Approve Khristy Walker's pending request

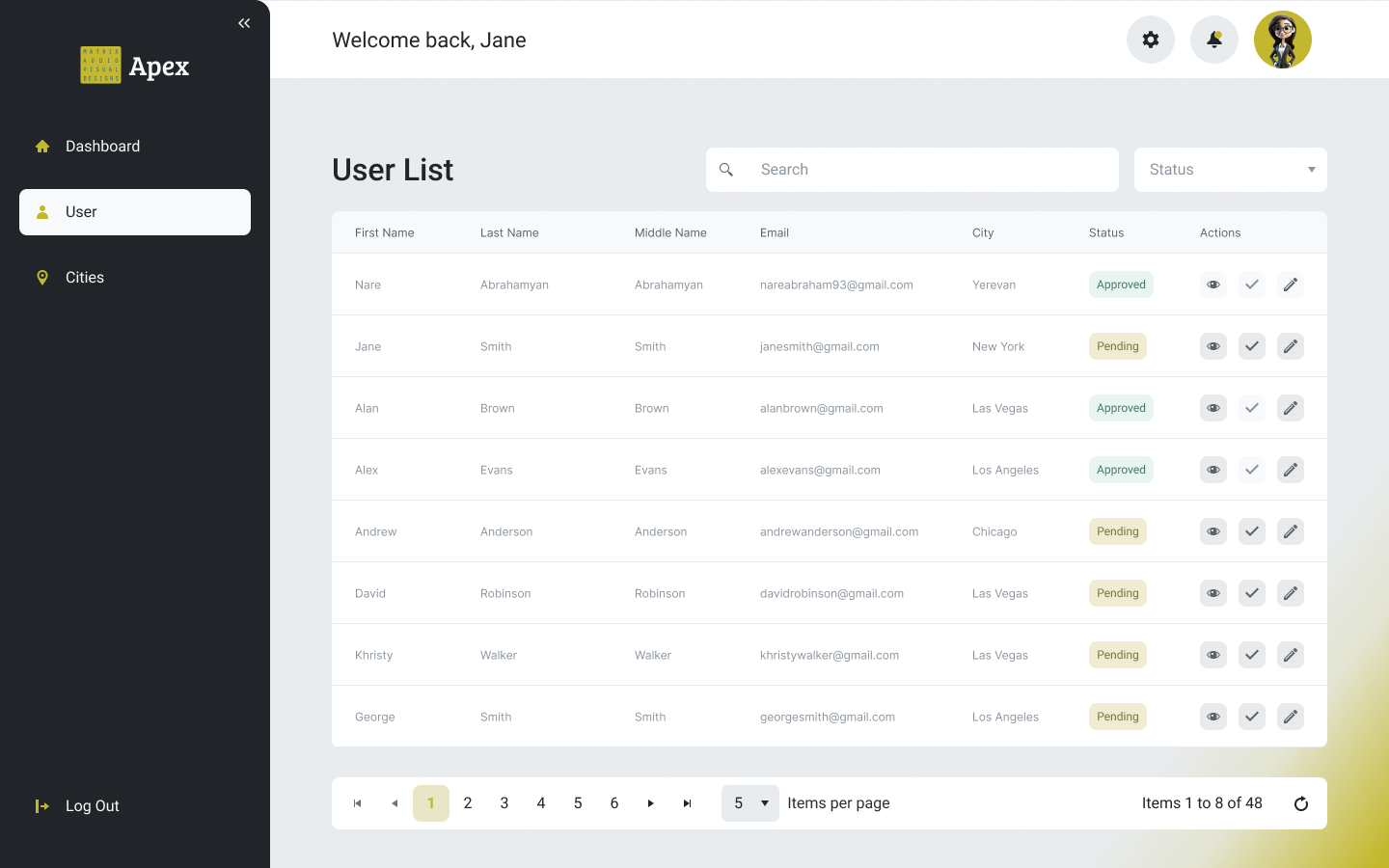point(1251,655)
